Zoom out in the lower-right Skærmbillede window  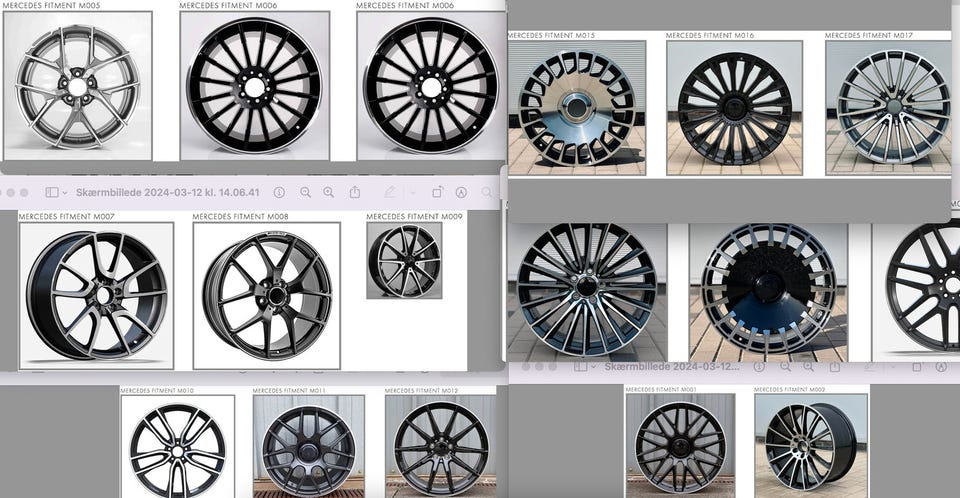tap(786, 367)
